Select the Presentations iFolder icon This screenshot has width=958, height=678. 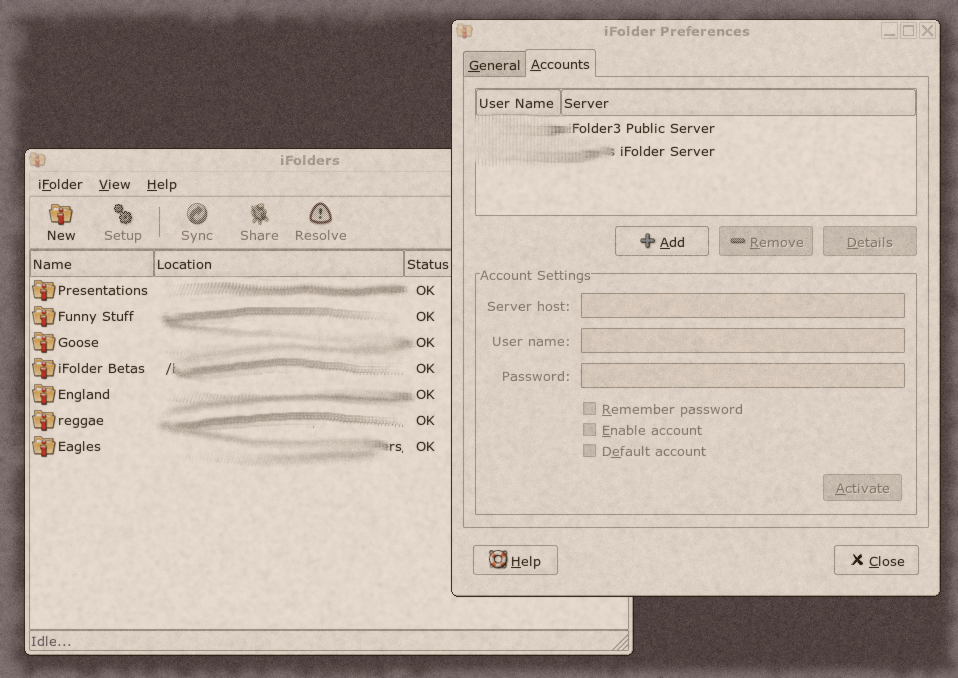click(x=44, y=290)
